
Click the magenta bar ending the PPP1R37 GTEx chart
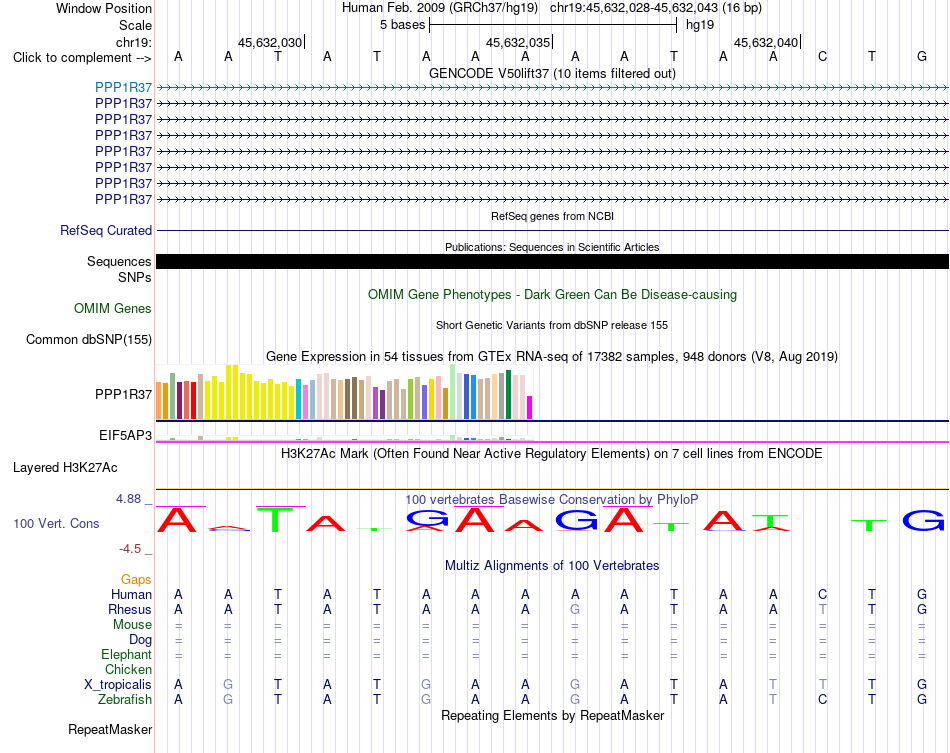click(x=530, y=407)
